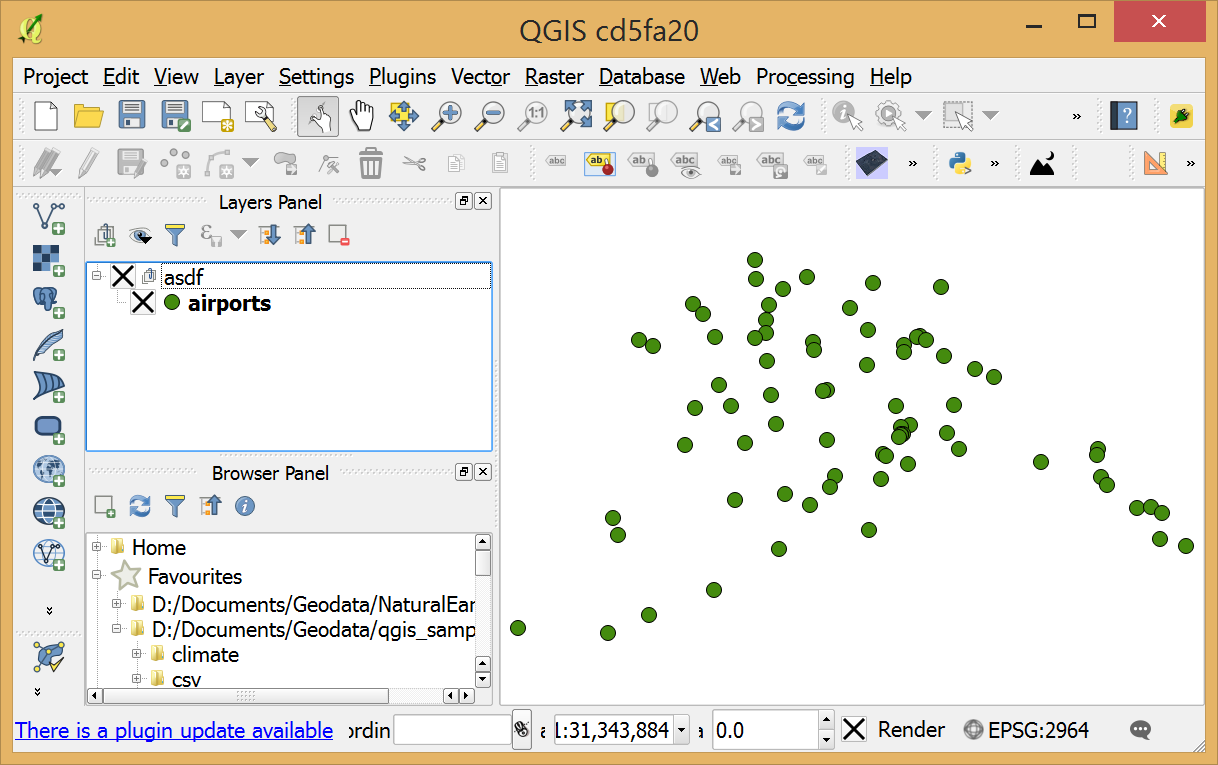Expand the climate folder in browser tree
The image size is (1218, 765).
pos(137,654)
